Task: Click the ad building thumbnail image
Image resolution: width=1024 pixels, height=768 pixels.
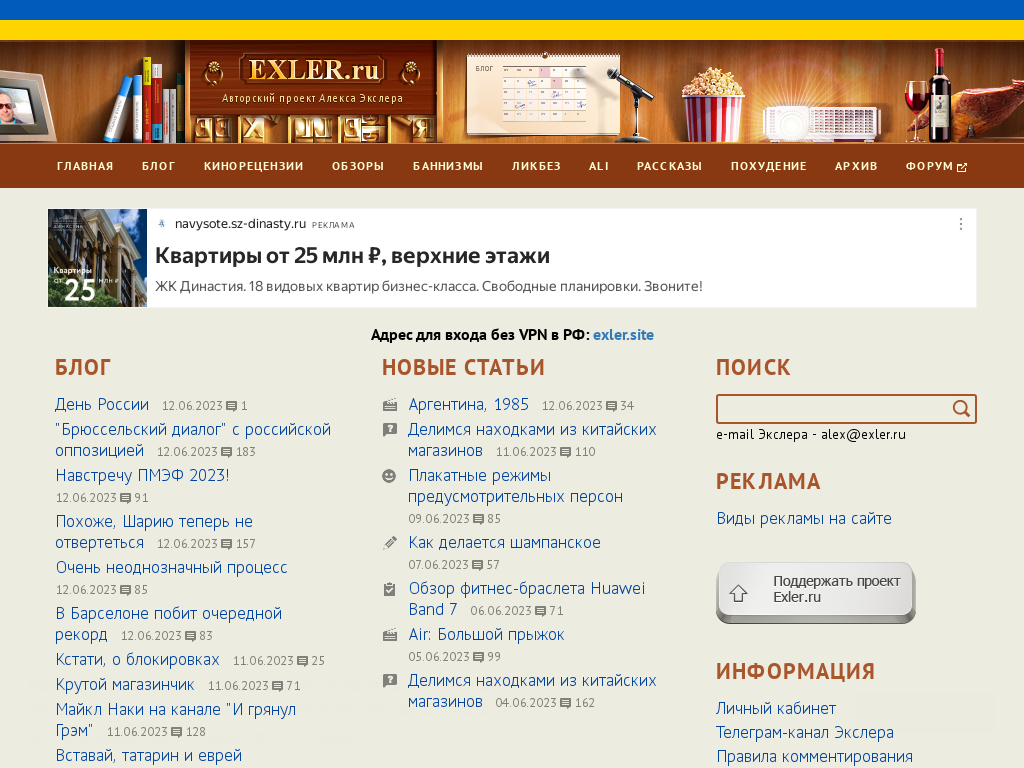Action: click(x=97, y=258)
